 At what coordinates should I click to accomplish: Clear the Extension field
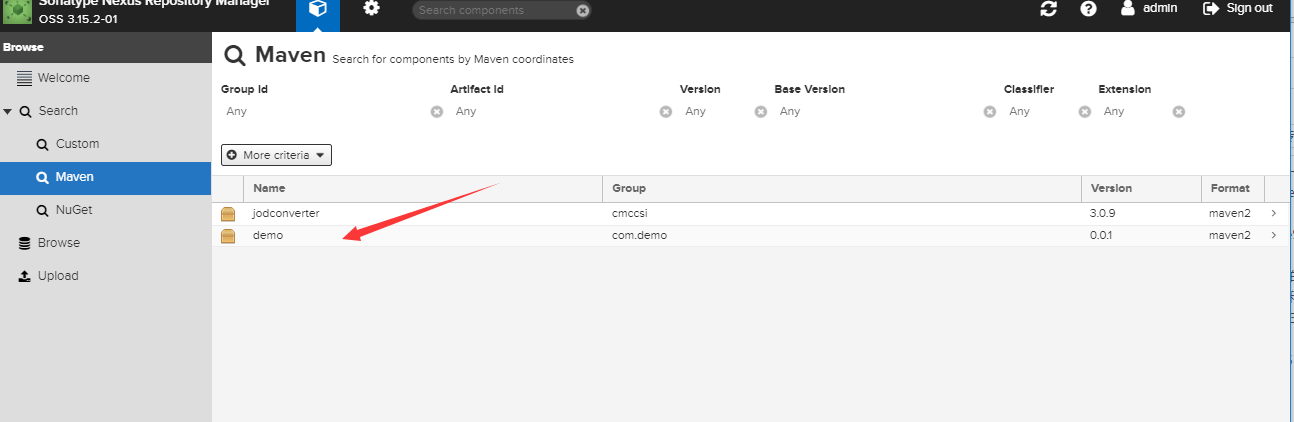(1179, 112)
